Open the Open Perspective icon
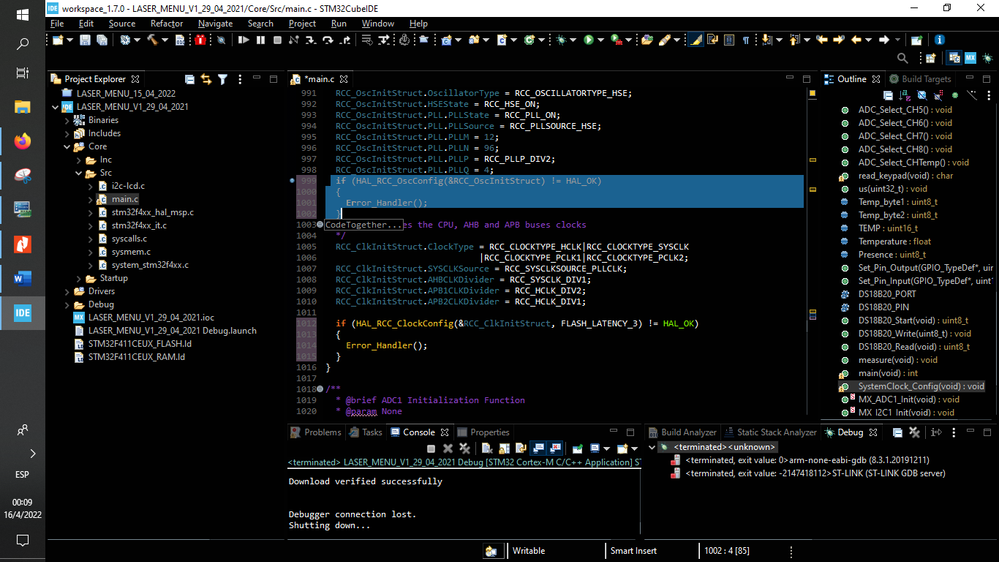Viewport: 999px width, 562px height. (x=931, y=58)
